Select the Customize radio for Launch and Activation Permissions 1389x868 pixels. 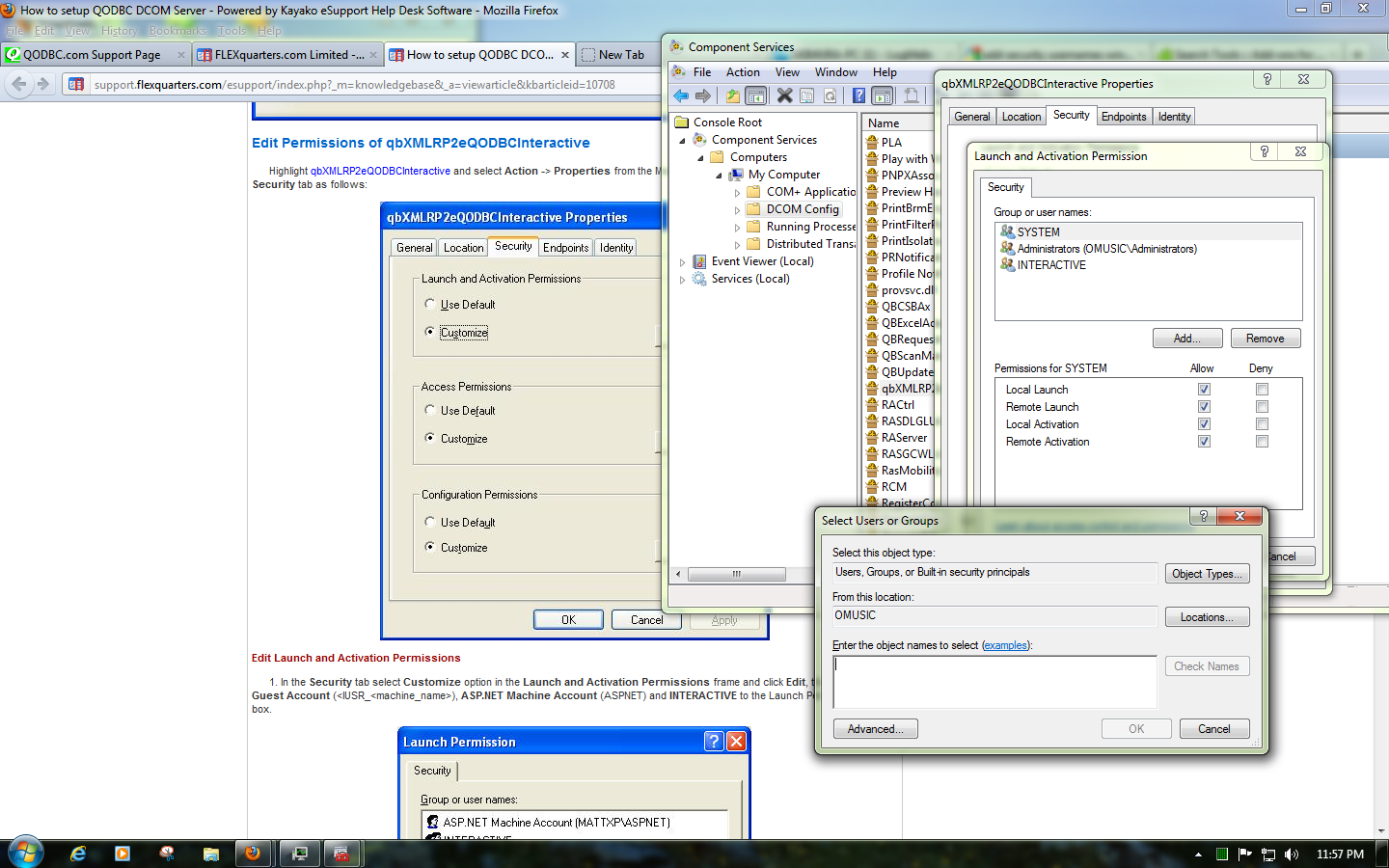(x=428, y=332)
